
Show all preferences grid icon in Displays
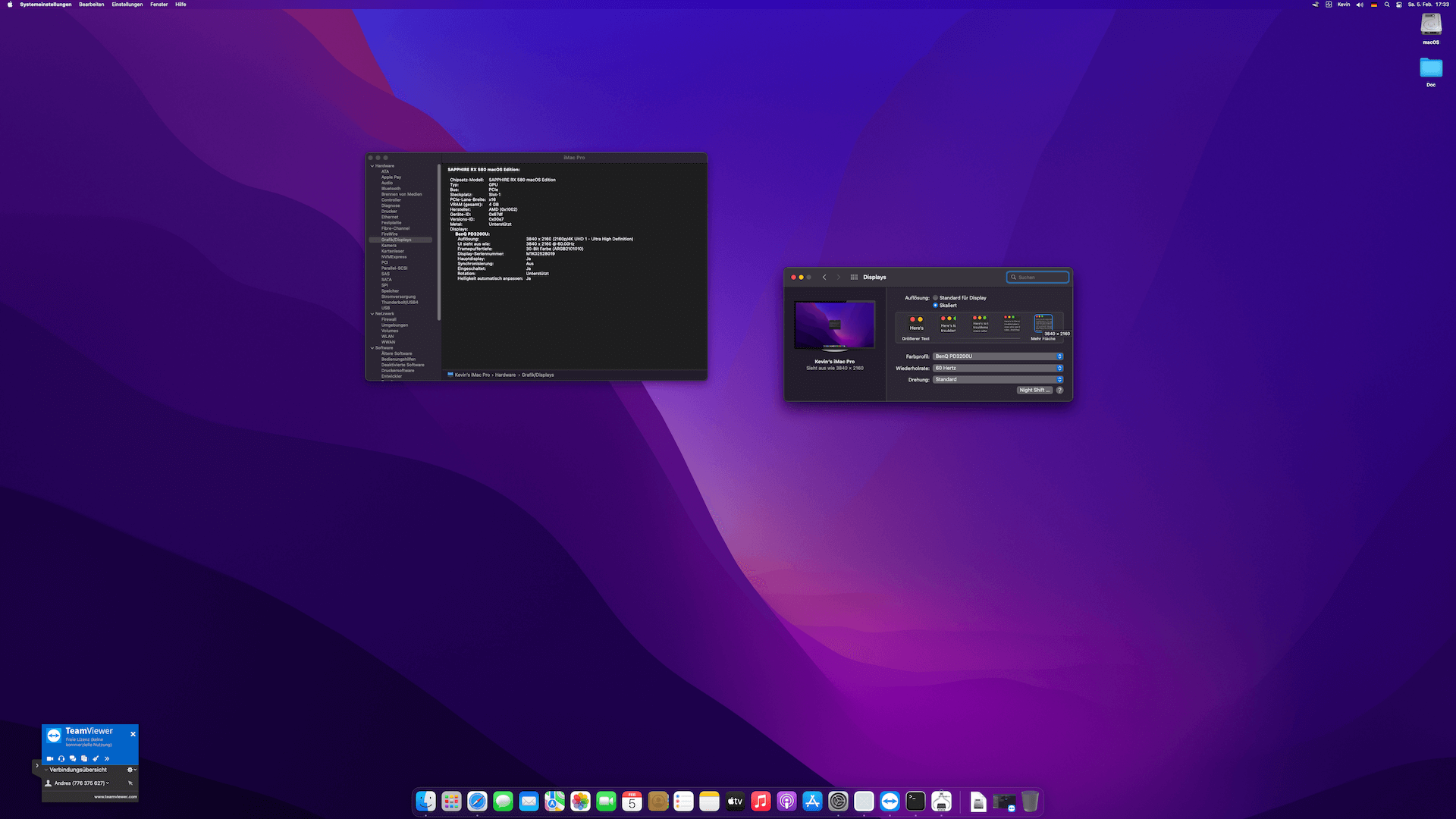click(x=854, y=278)
